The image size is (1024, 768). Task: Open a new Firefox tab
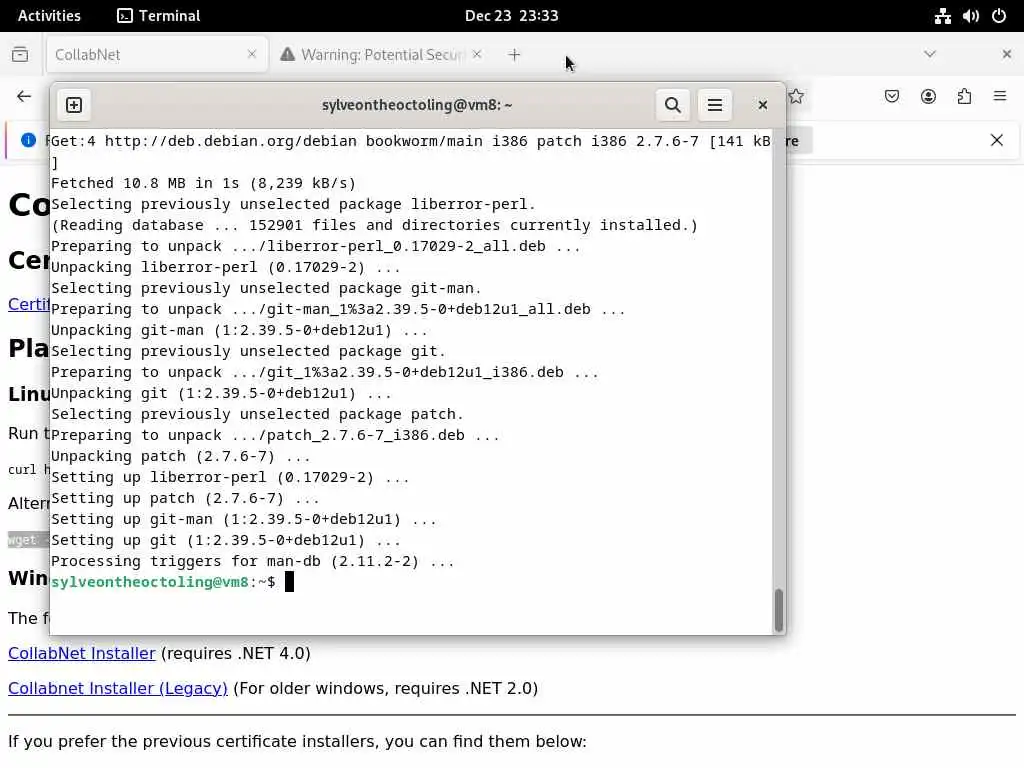point(514,55)
